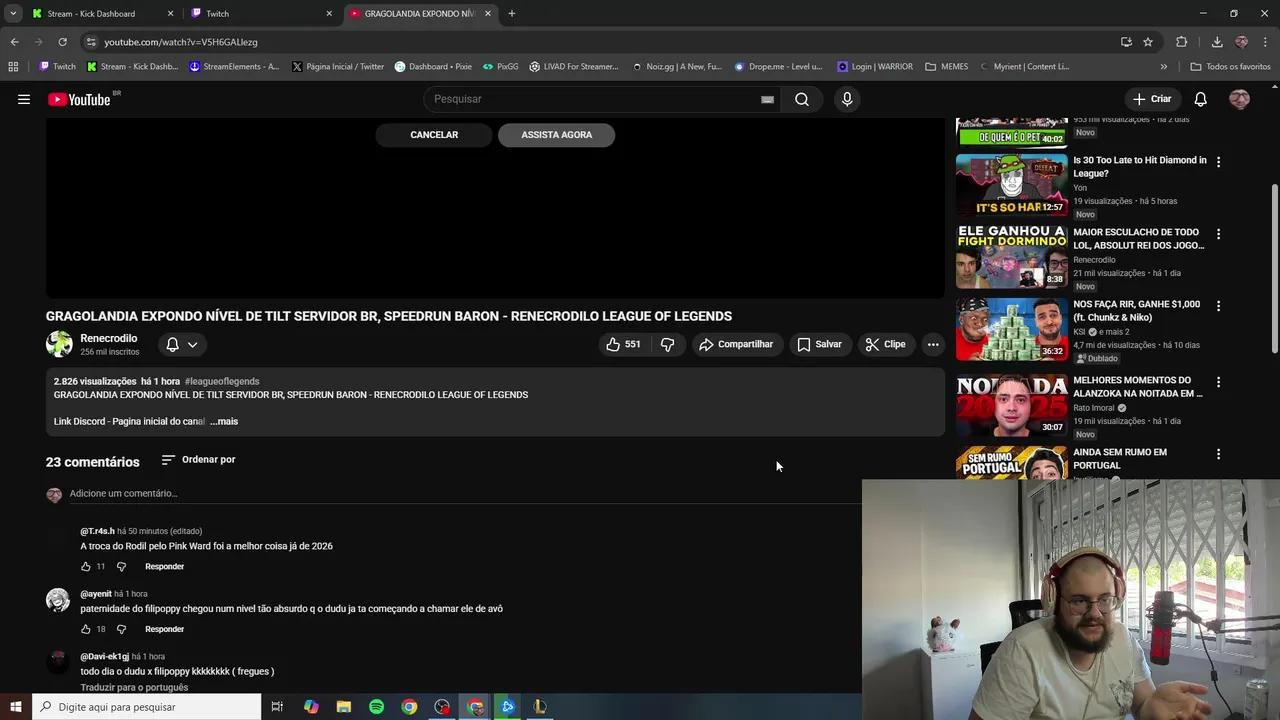Viewport: 1280px width, 720px height.
Task: Reload the page in Chrome
Action: [62, 42]
